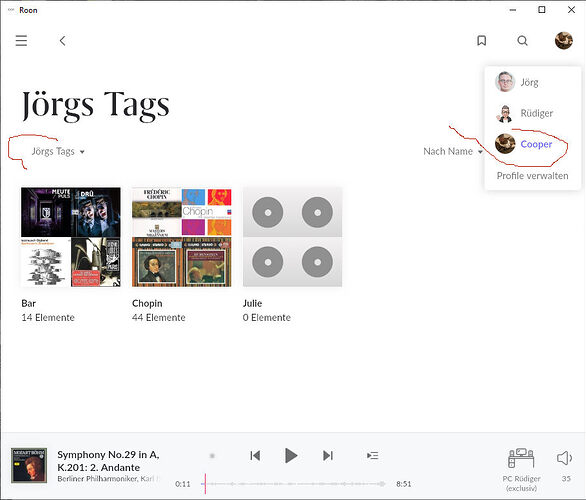This screenshot has width=586, height=500.
Task: Open the Bar tag collection
Action: pos(71,237)
